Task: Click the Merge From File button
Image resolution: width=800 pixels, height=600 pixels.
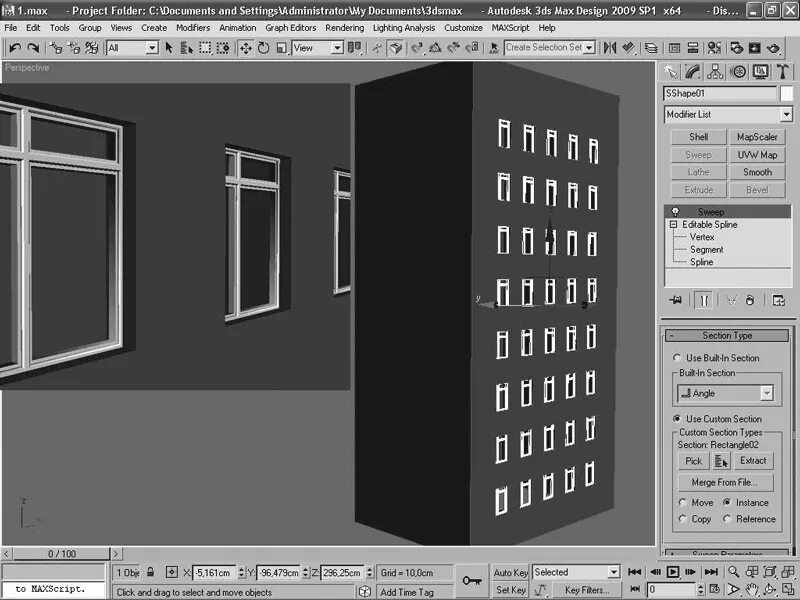Action: tap(725, 482)
